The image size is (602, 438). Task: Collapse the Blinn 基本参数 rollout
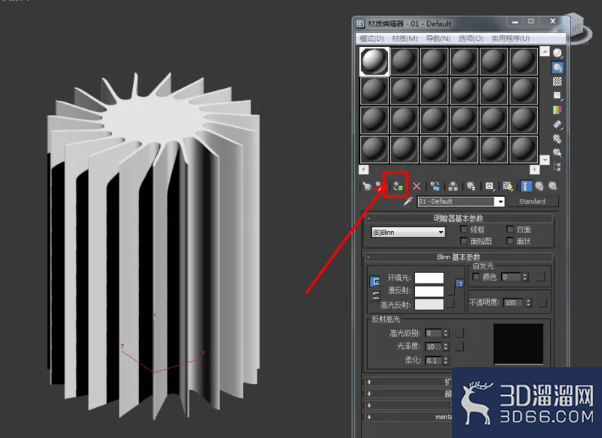point(458,257)
